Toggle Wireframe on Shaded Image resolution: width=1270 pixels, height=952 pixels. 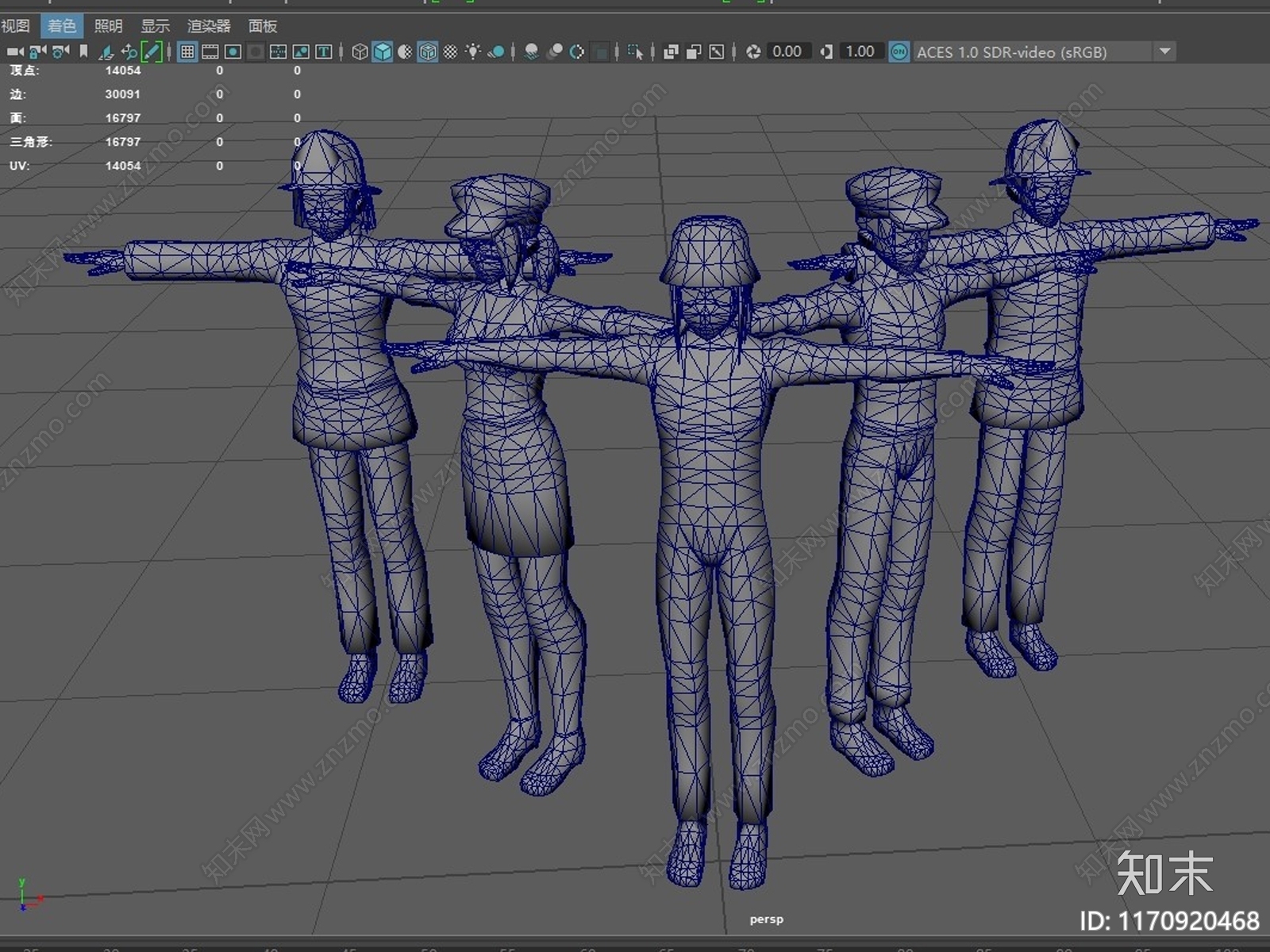click(x=428, y=52)
